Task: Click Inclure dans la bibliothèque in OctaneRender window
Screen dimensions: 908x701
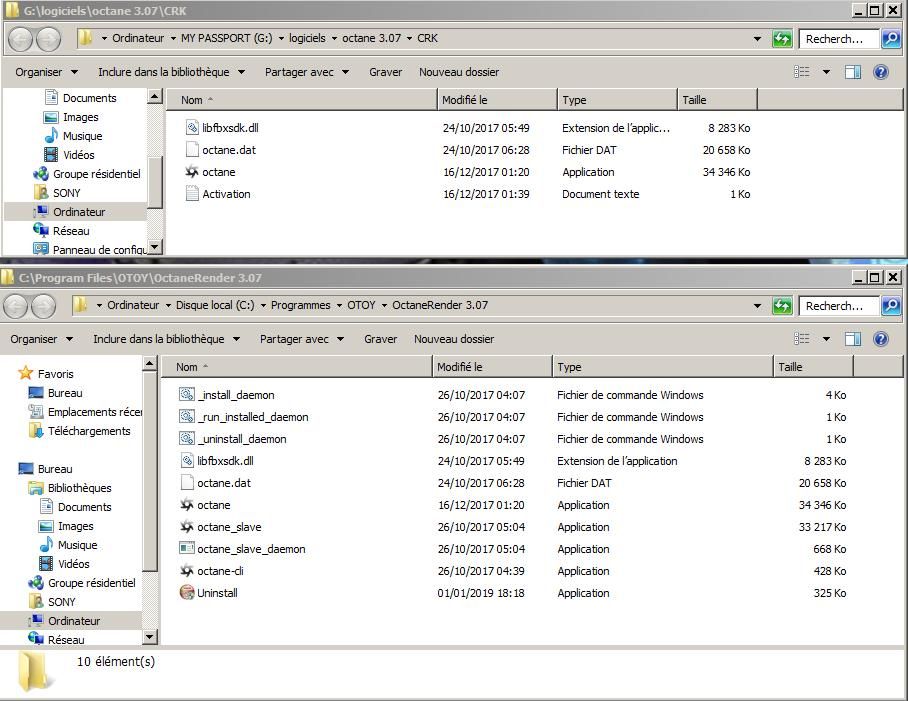Action: tap(166, 339)
